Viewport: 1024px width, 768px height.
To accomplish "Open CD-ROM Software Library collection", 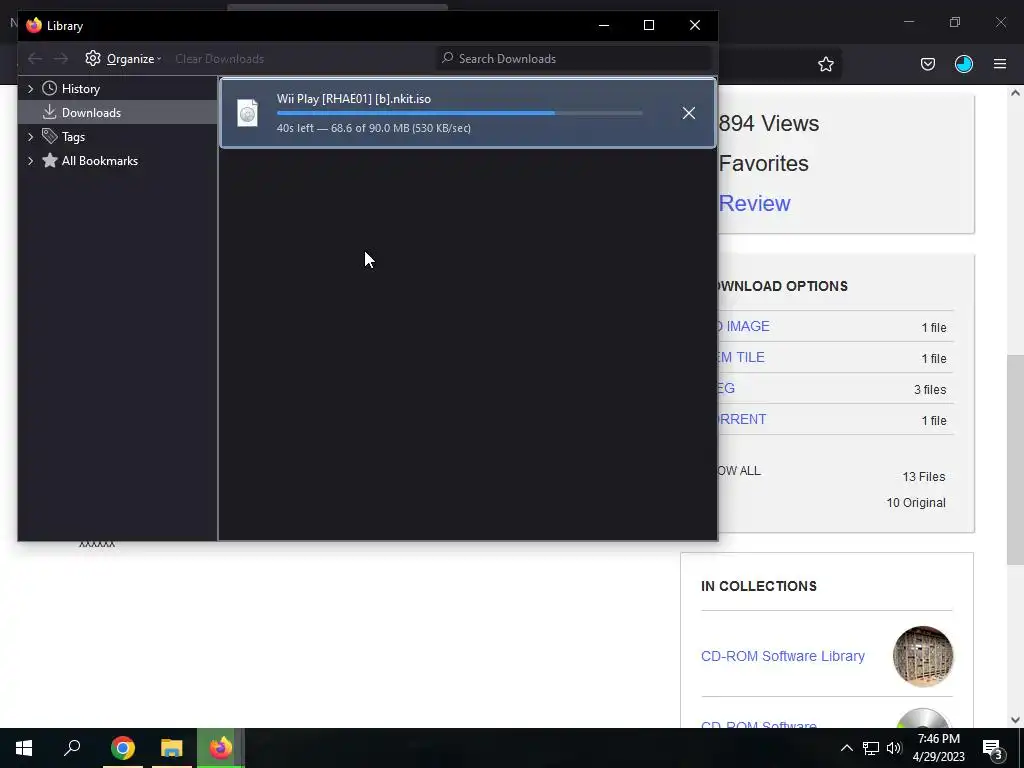I will (x=782, y=656).
